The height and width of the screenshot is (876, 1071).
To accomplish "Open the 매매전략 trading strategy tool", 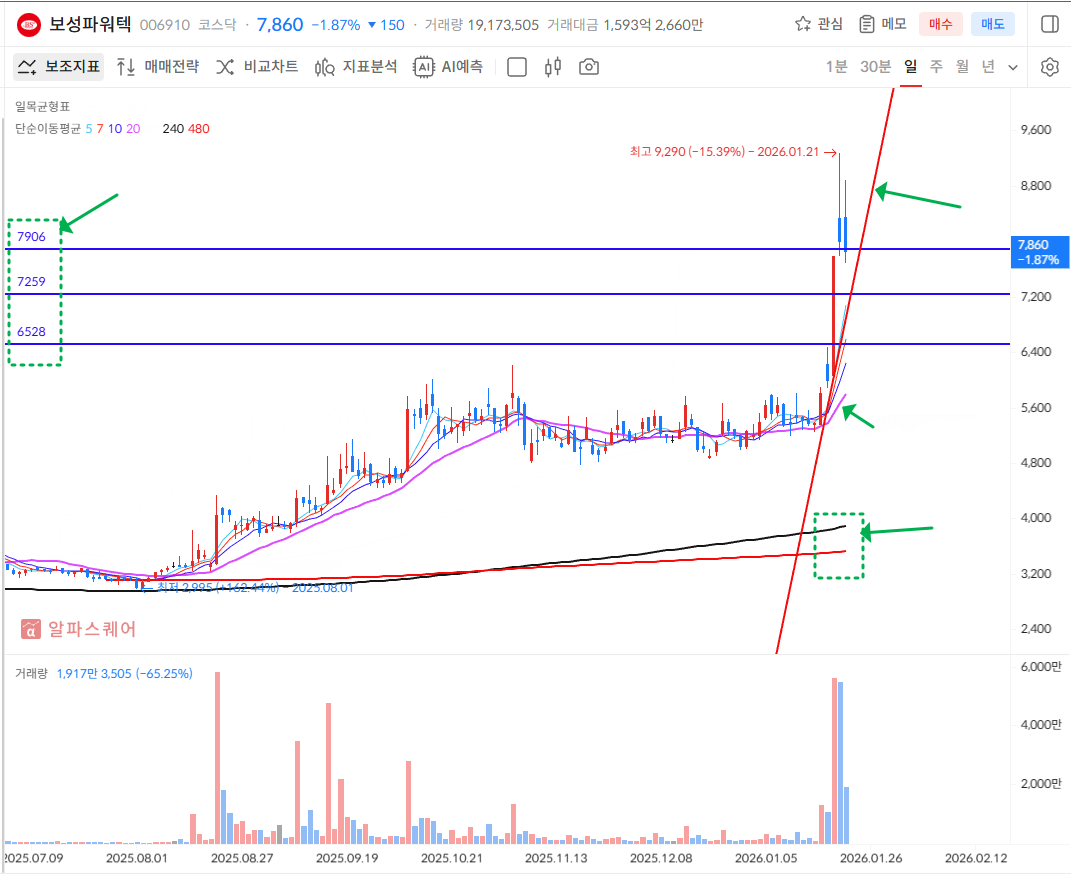I will coord(157,67).
